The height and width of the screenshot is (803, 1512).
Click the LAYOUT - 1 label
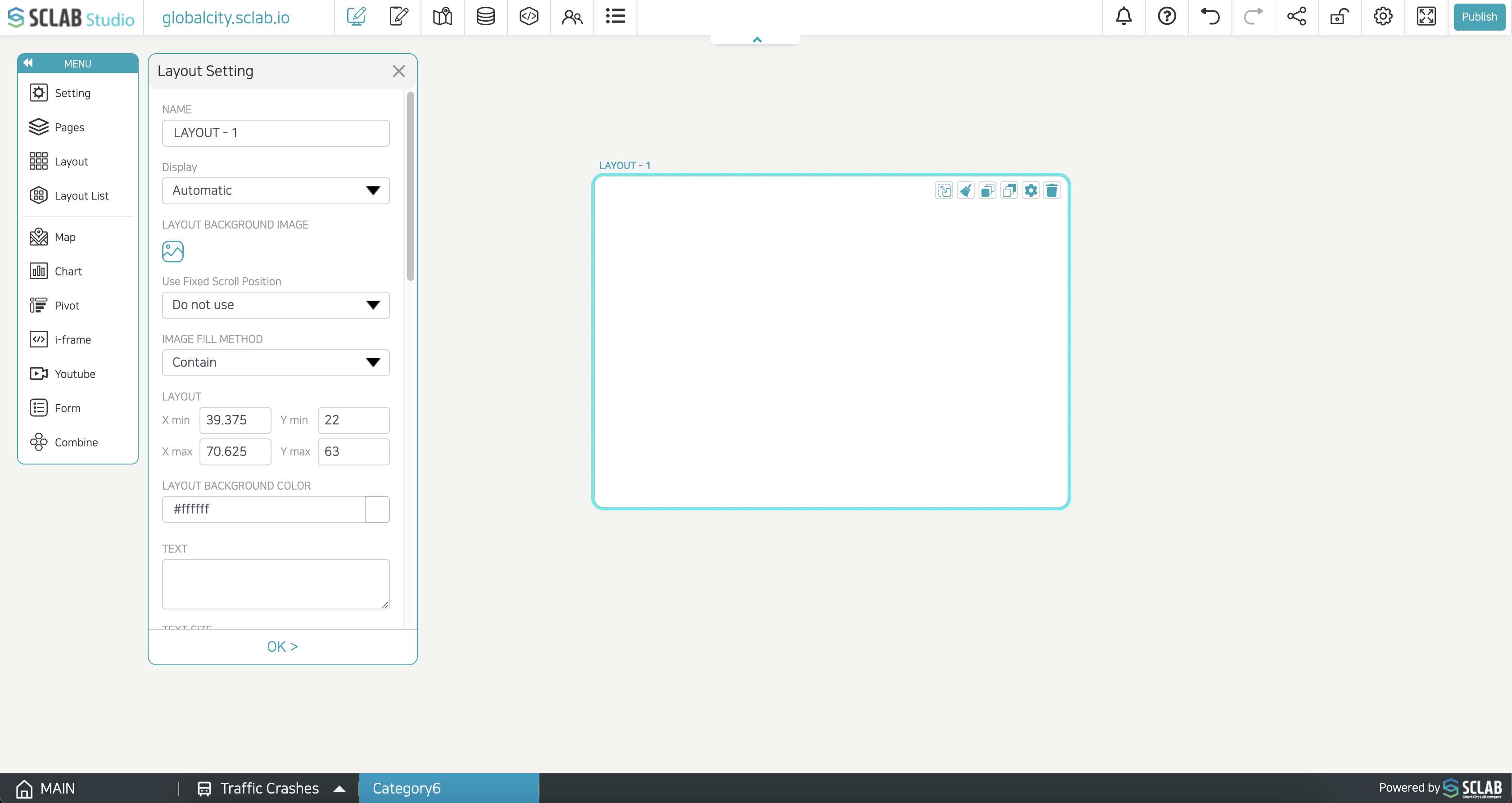click(x=625, y=165)
